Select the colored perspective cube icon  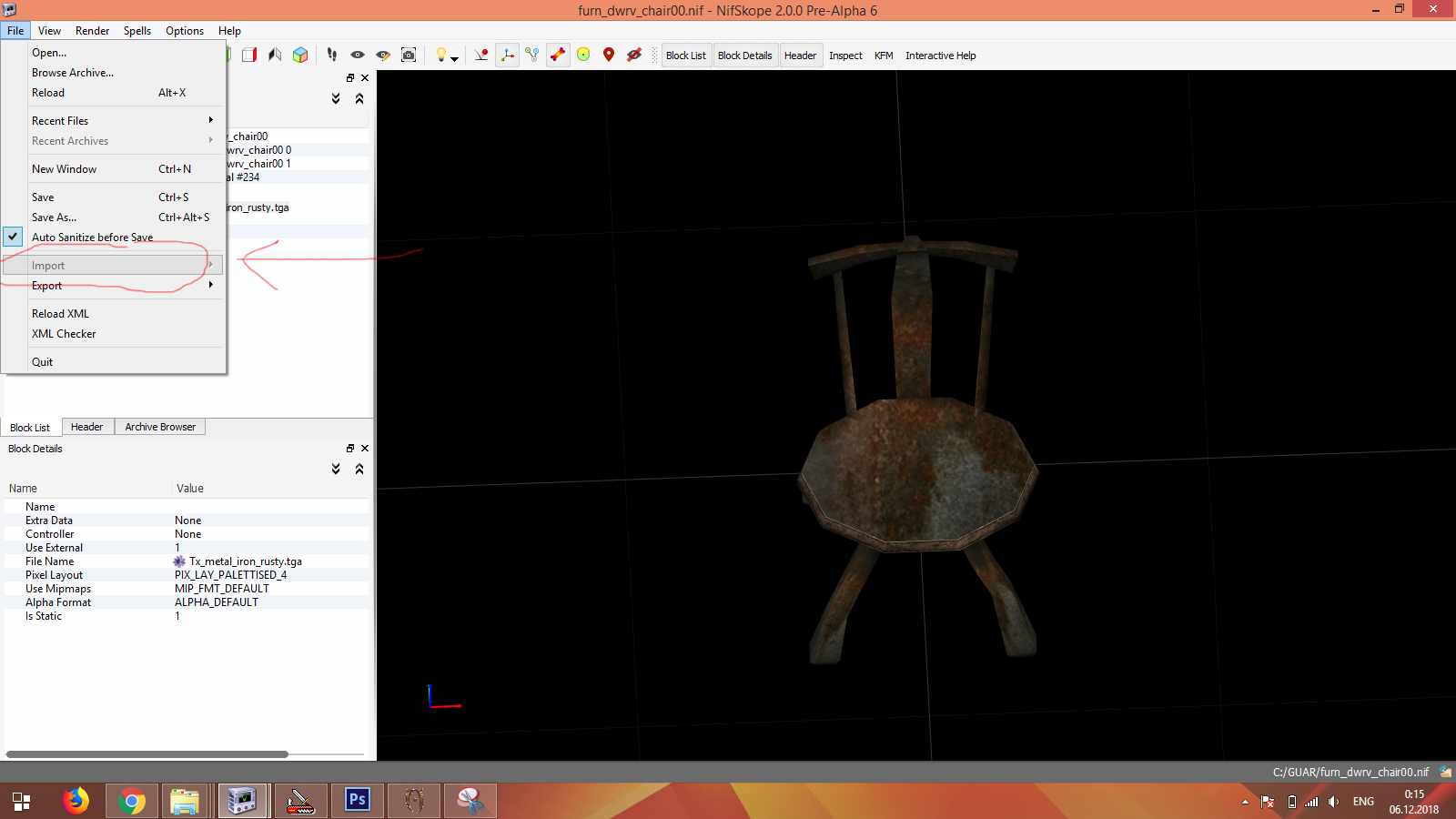300,56
